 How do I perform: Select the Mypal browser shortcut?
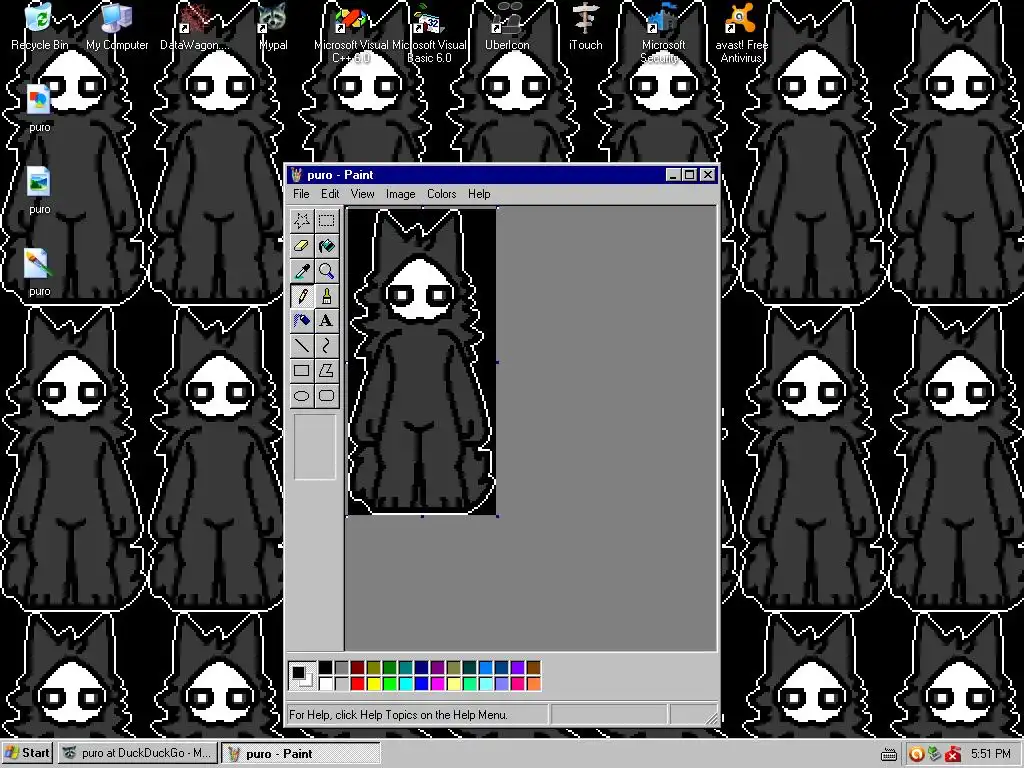pos(273,26)
